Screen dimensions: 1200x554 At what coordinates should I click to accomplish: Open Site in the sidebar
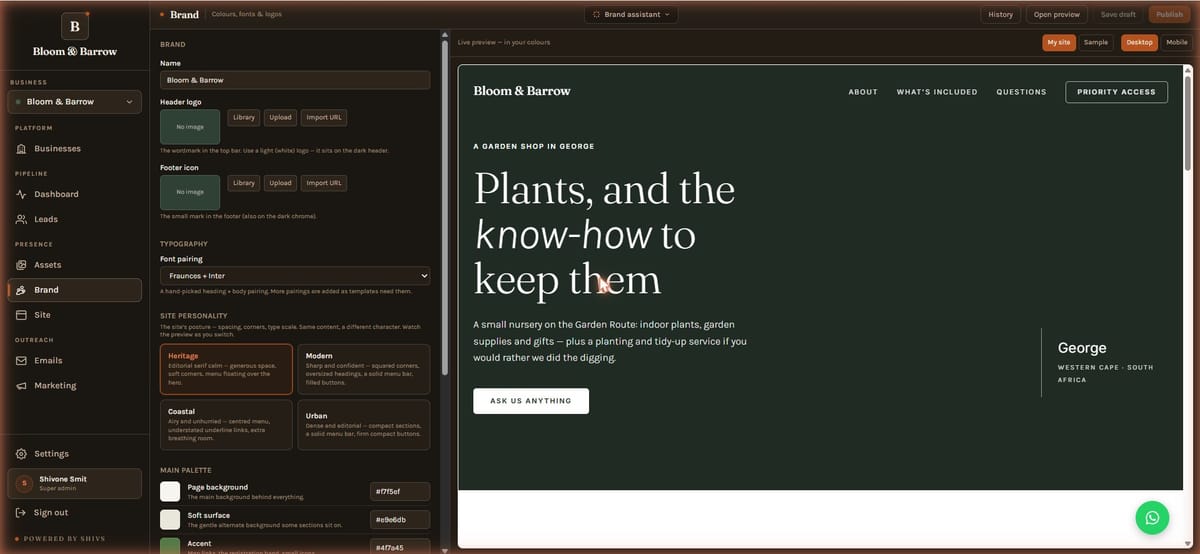tap(74, 315)
